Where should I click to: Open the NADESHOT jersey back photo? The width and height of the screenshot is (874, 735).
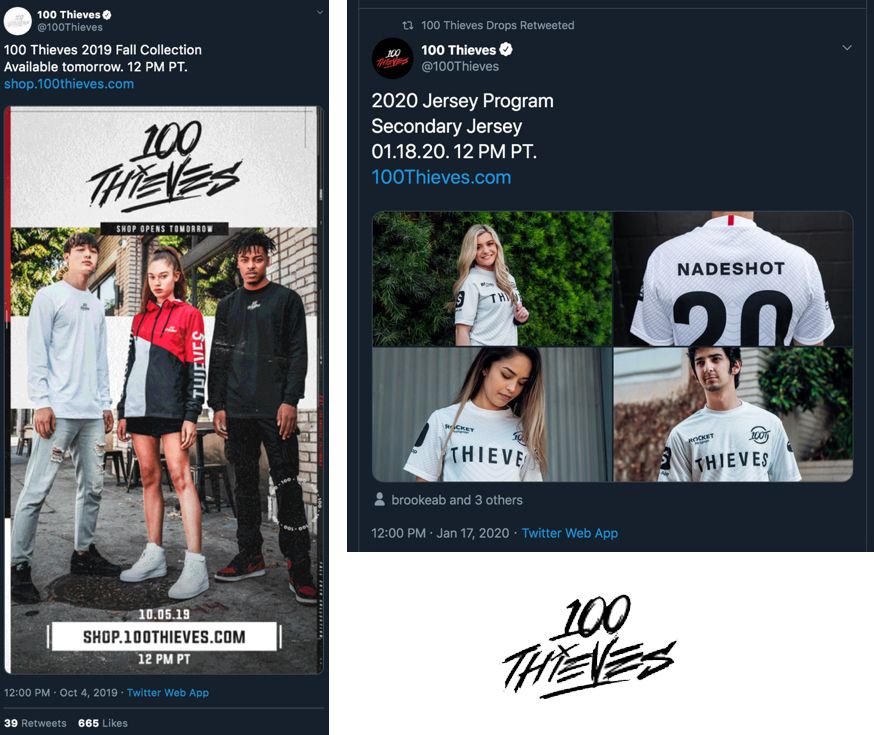coord(733,279)
